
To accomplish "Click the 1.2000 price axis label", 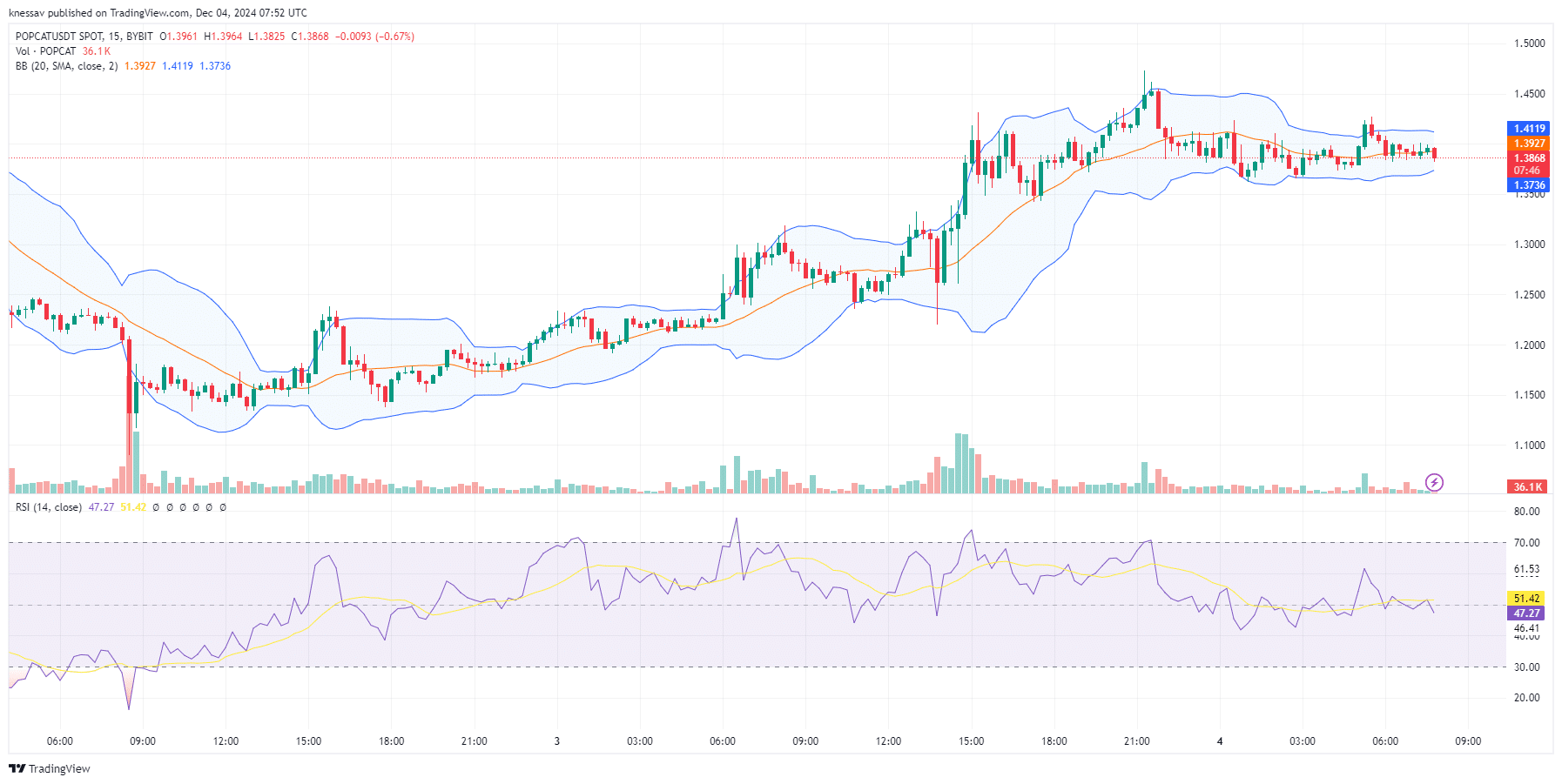I will (x=1530, y=345).
